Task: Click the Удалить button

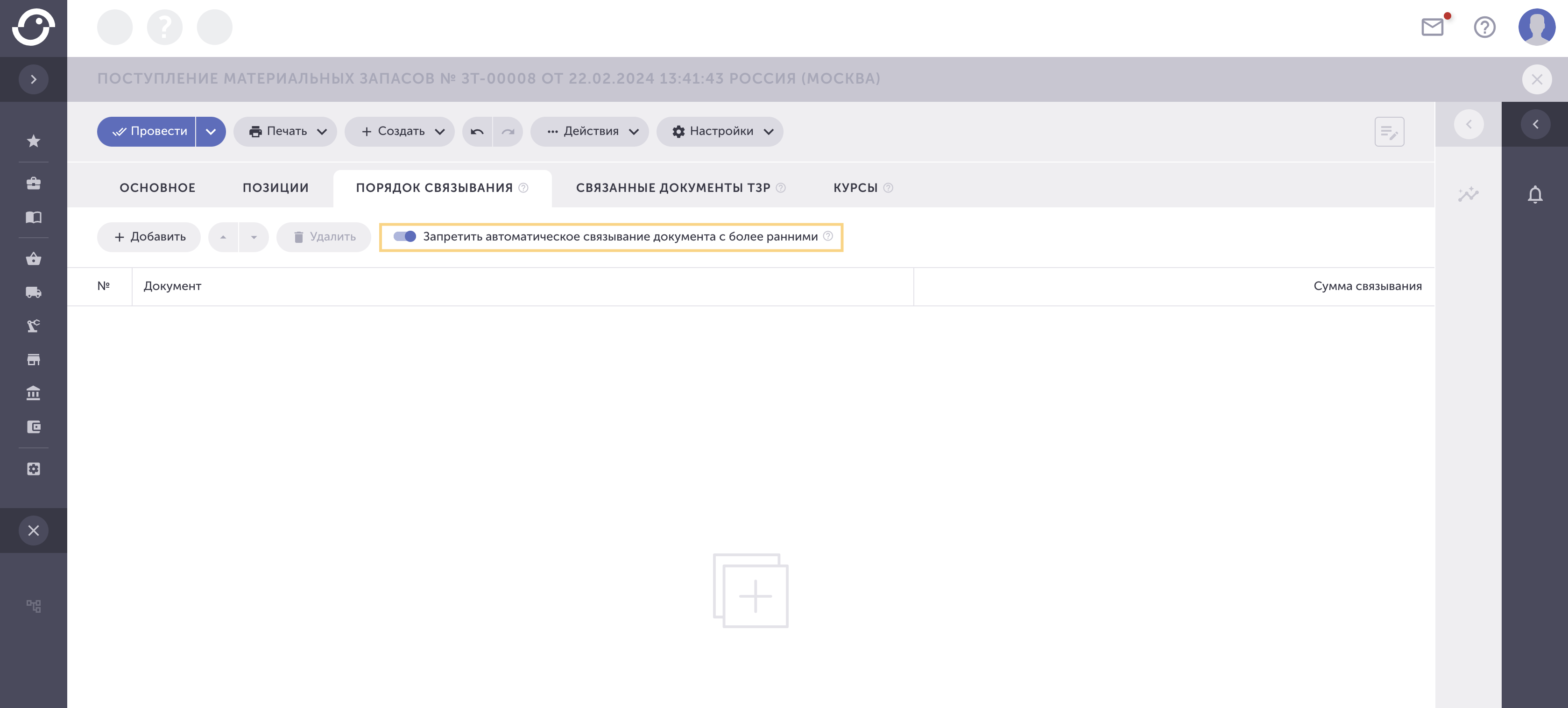Action: pos(324,237)
